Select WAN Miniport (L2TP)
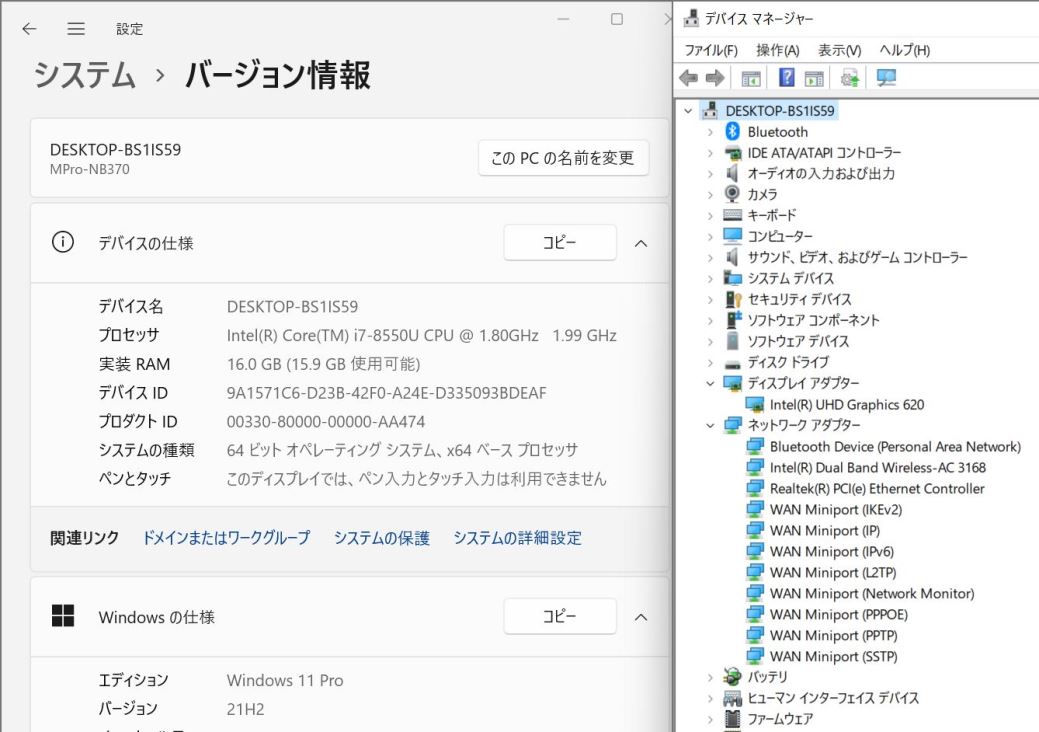 pyautogui.click(x=833, y=572)
